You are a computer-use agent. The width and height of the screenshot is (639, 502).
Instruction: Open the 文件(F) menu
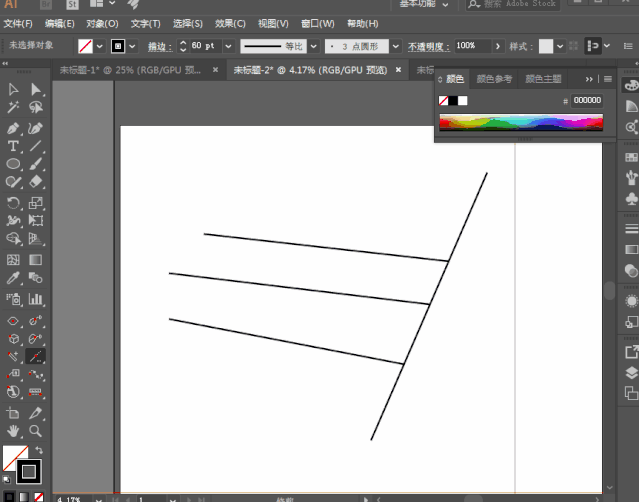18,24
